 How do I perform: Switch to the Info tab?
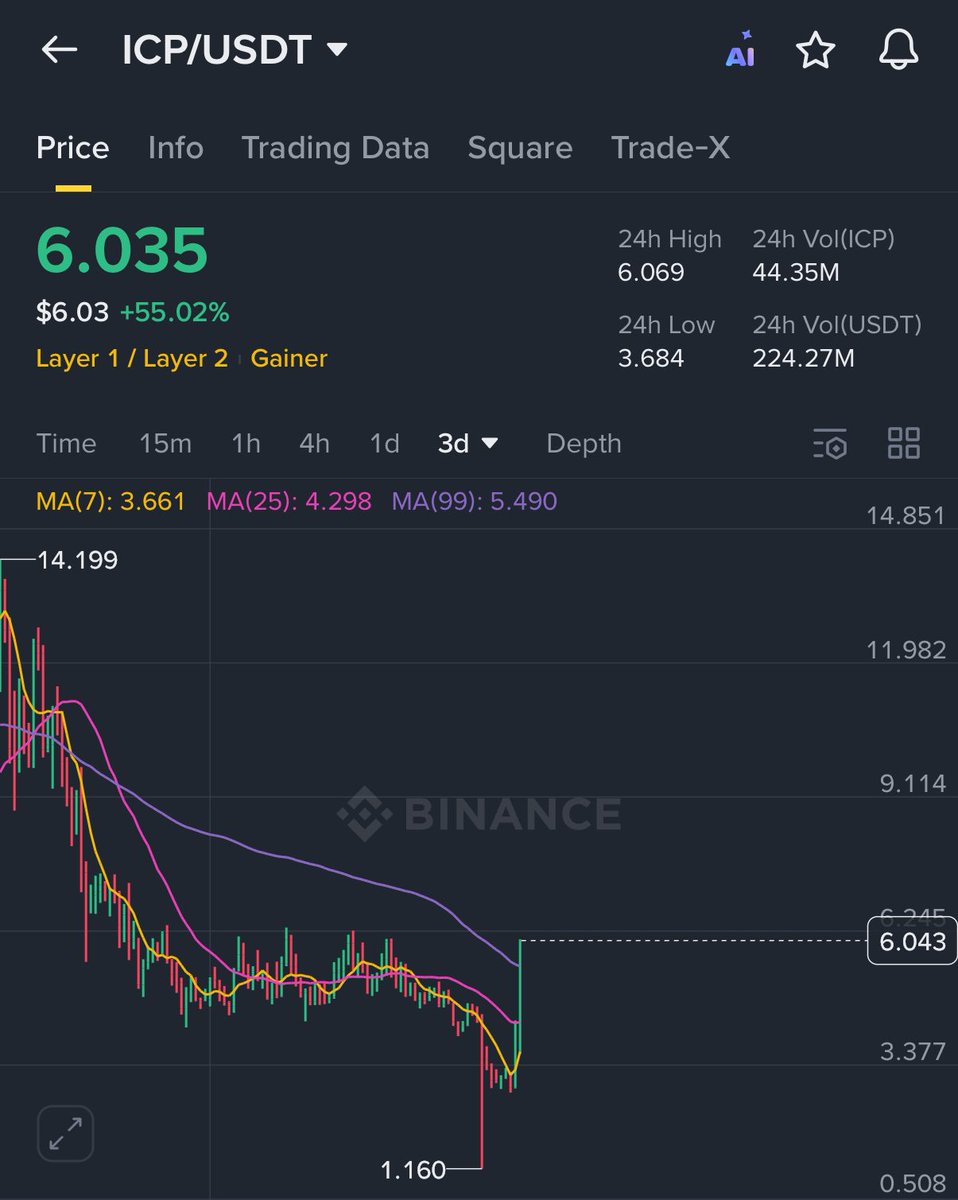point(175,148)
